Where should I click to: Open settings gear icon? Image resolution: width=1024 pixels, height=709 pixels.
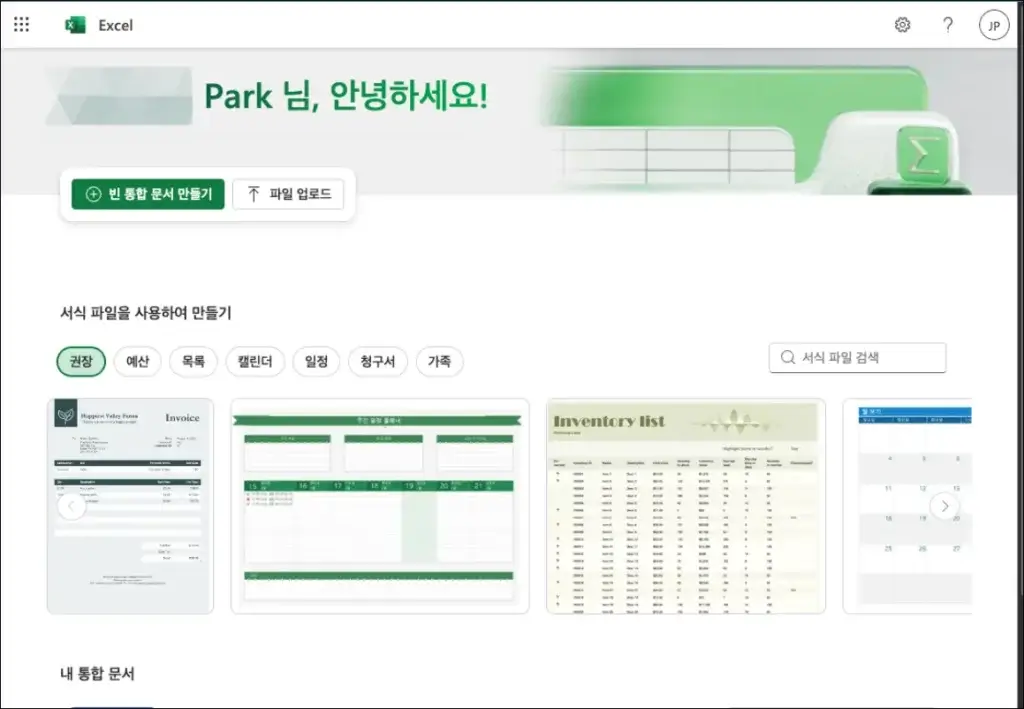pyautogui.click(x=903, y=25)
